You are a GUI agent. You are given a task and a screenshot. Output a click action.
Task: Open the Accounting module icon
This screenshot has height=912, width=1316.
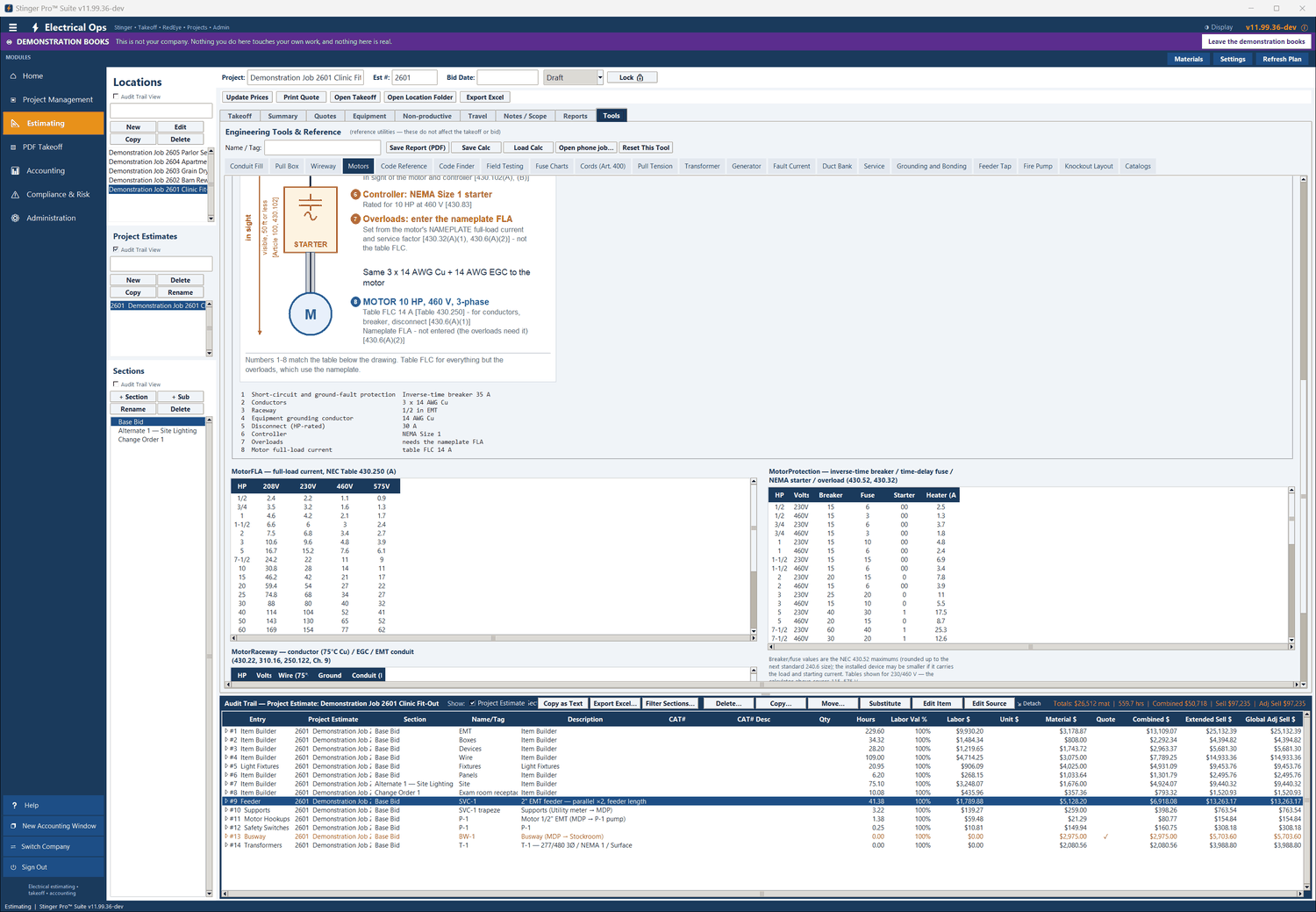coord(15,171)
